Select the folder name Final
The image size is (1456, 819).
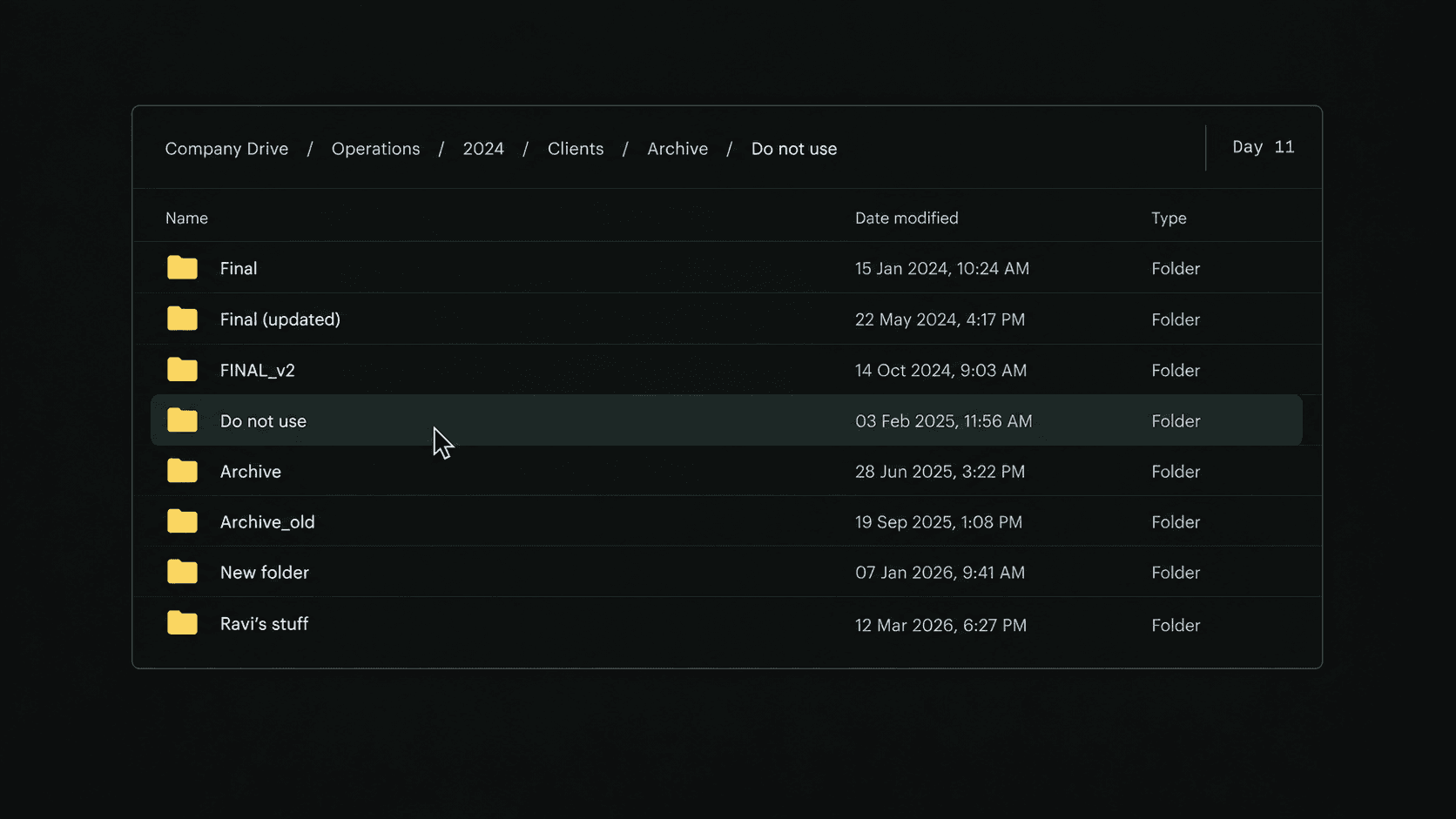click(x=239, y=268)
